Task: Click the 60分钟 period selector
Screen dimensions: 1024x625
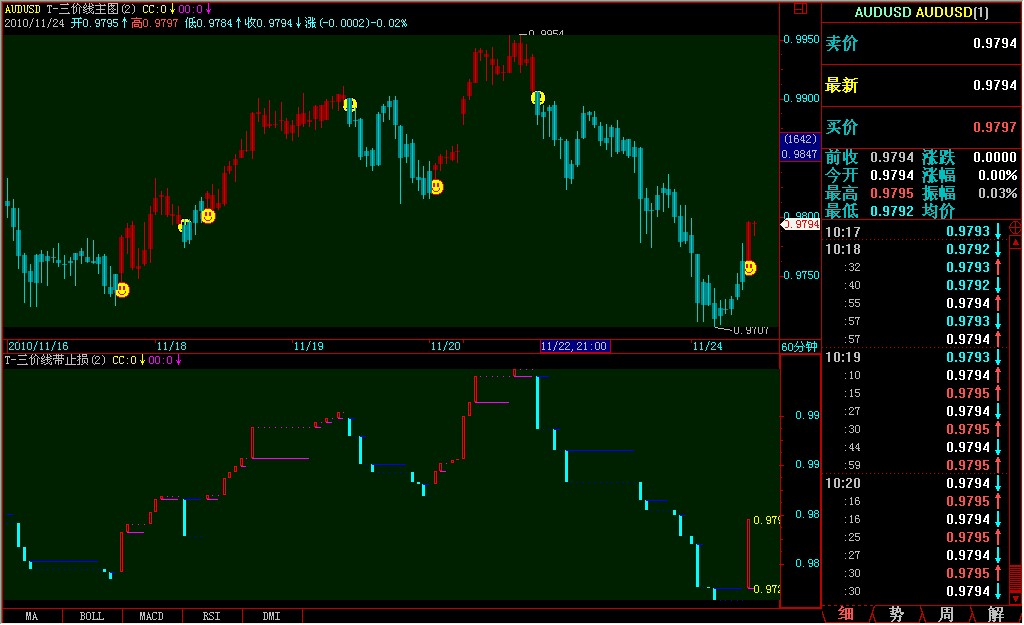Action: click(x=799, y=347)
